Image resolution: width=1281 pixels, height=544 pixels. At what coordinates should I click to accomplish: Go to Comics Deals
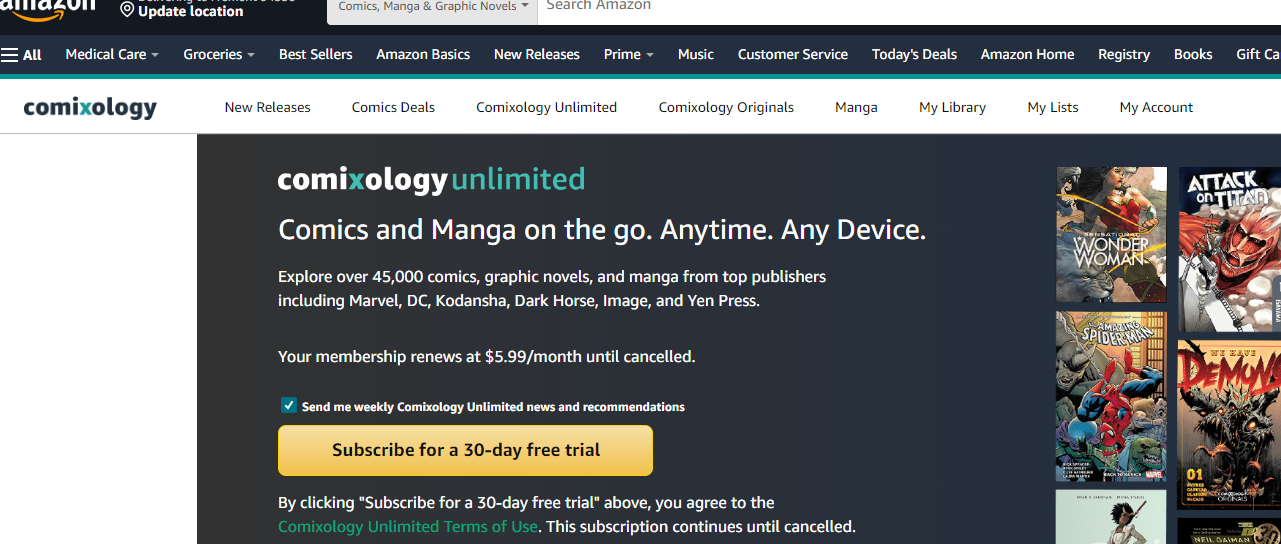click(393, 107)
